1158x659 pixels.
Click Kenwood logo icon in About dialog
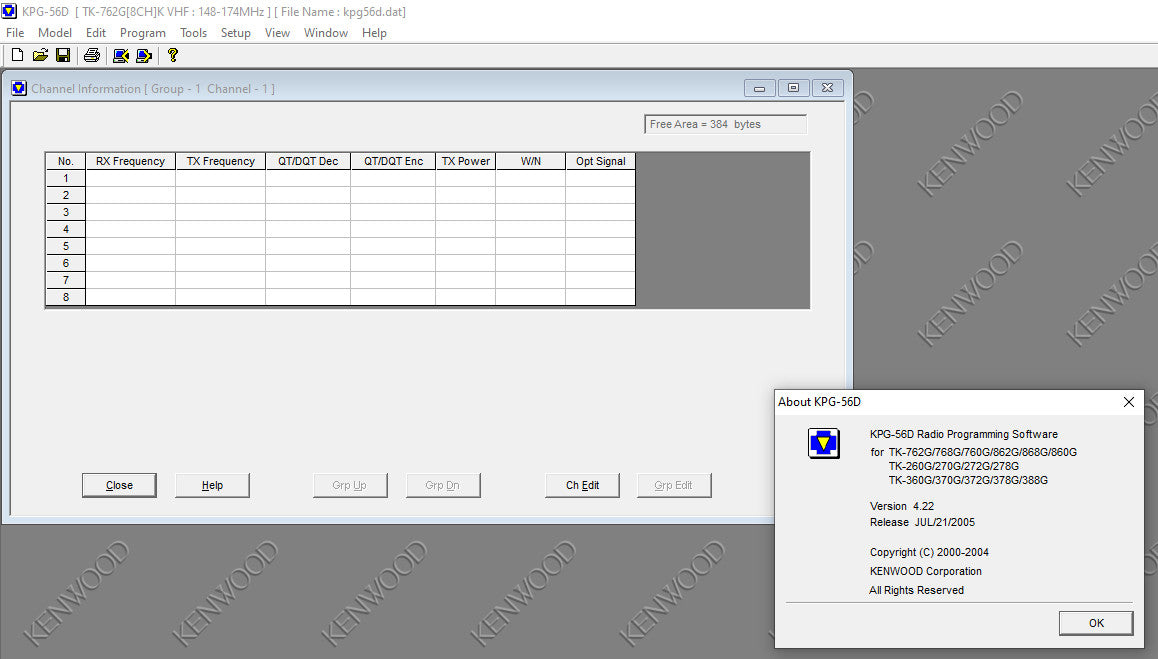[823, 443]
